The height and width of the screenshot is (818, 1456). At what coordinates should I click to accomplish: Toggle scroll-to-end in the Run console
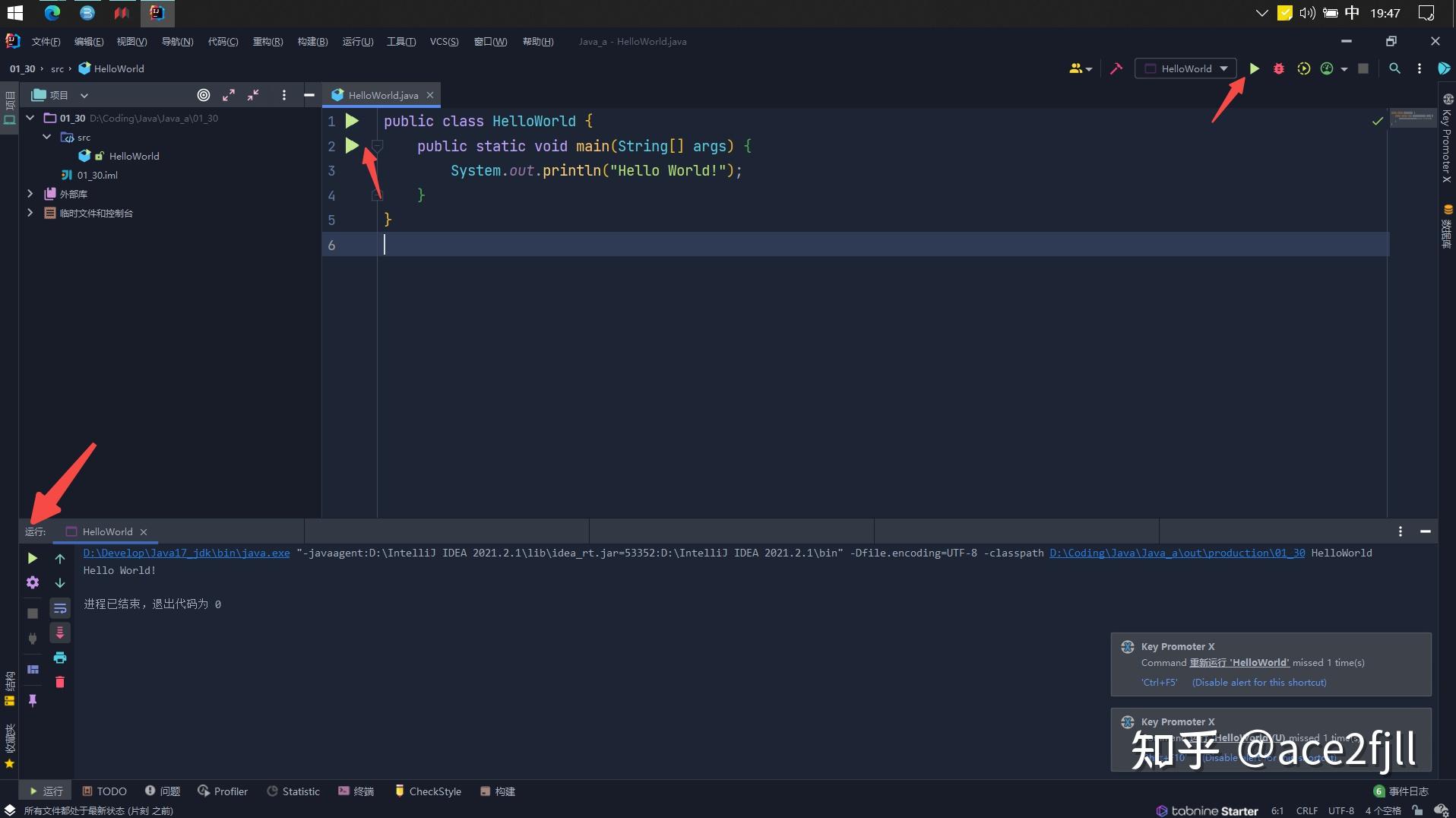(60, 633)
